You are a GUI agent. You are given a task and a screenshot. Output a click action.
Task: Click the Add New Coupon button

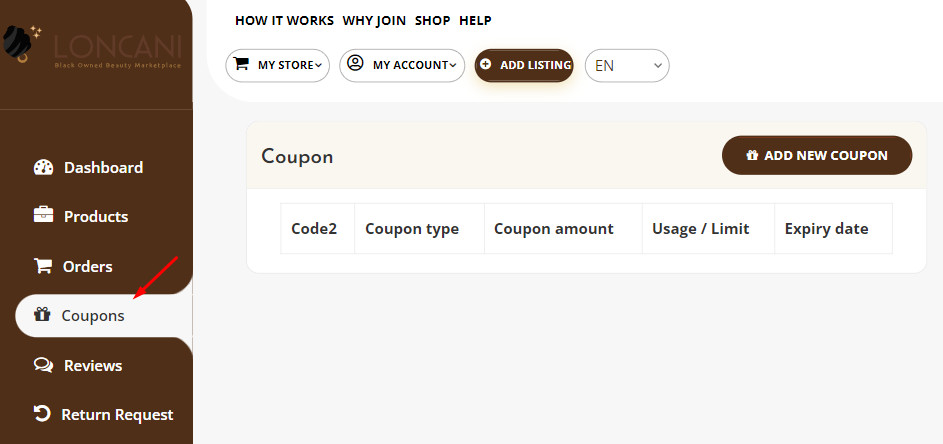tap(817, 155)
